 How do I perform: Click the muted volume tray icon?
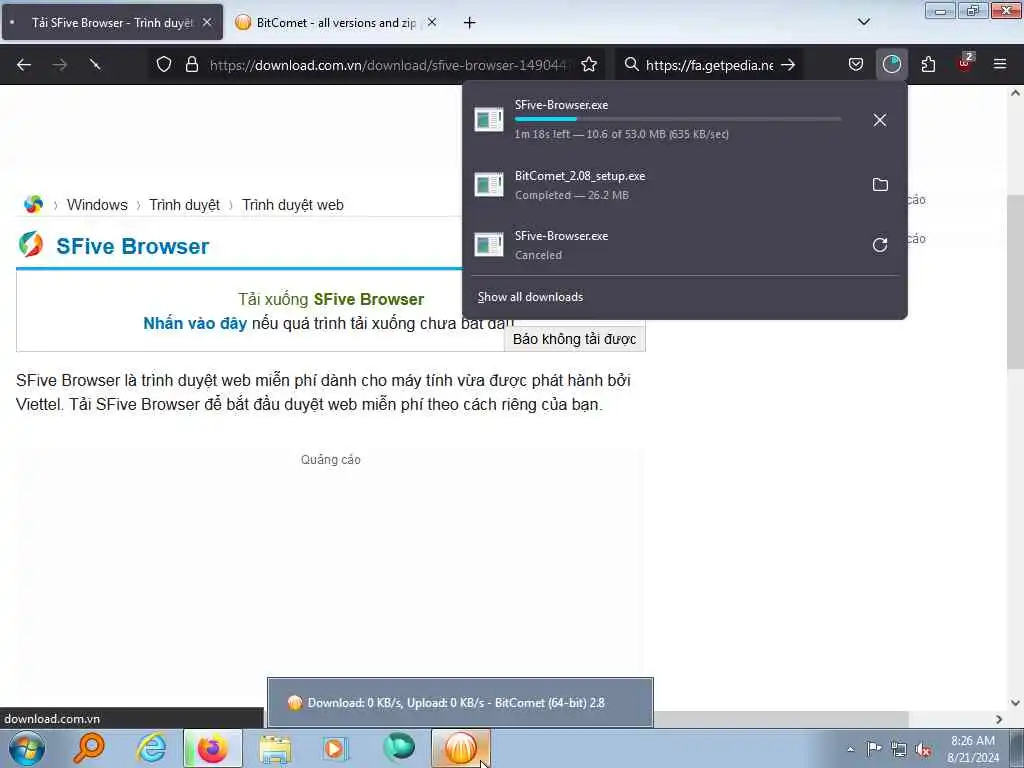pyautogui.click(x=923, y=749)
